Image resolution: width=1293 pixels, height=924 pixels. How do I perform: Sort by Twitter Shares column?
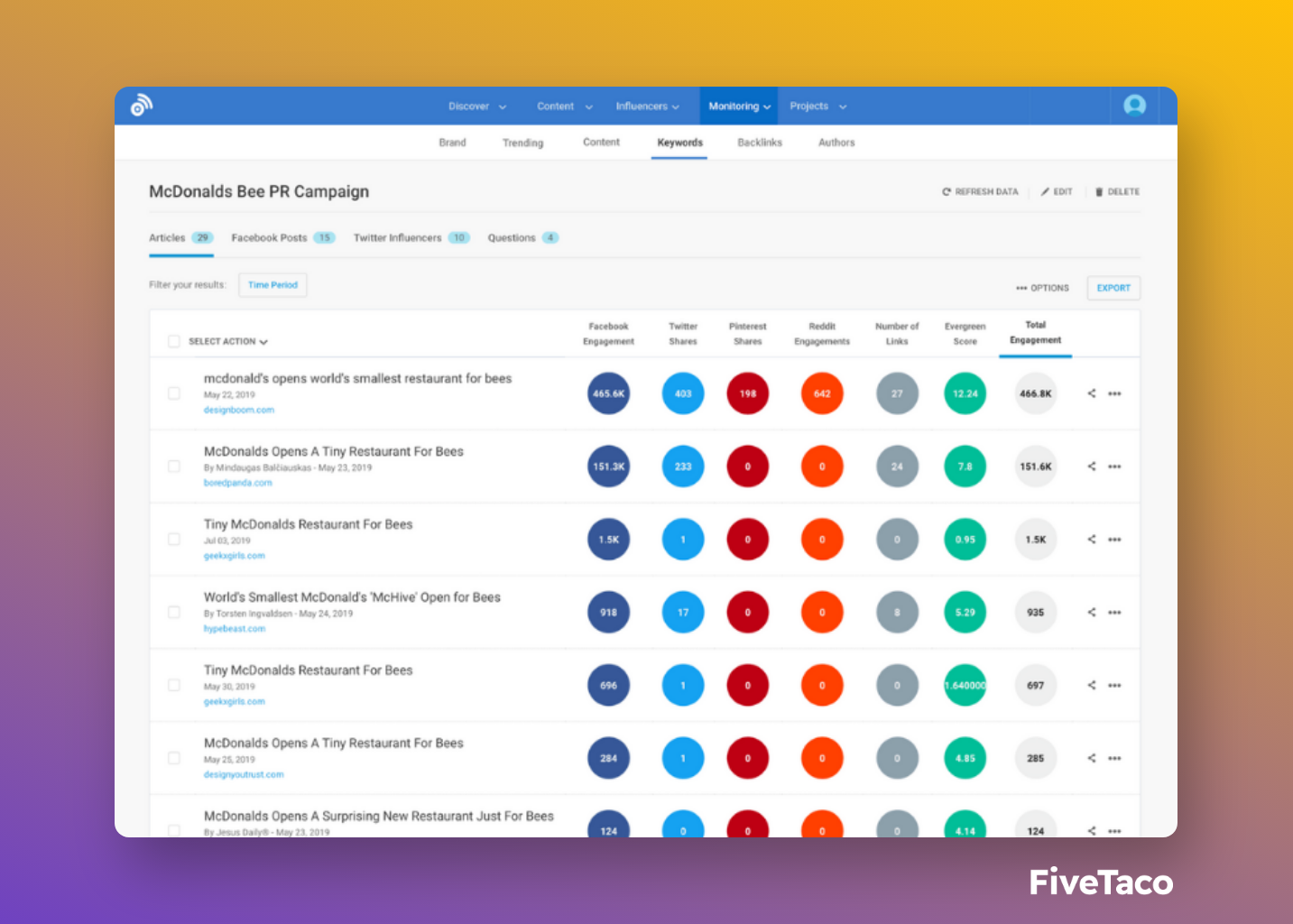point(683,334)
